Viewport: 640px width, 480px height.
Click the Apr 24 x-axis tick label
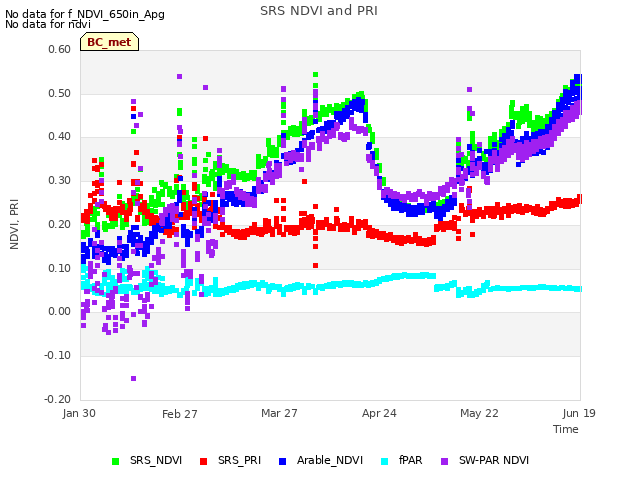point(379,413)
